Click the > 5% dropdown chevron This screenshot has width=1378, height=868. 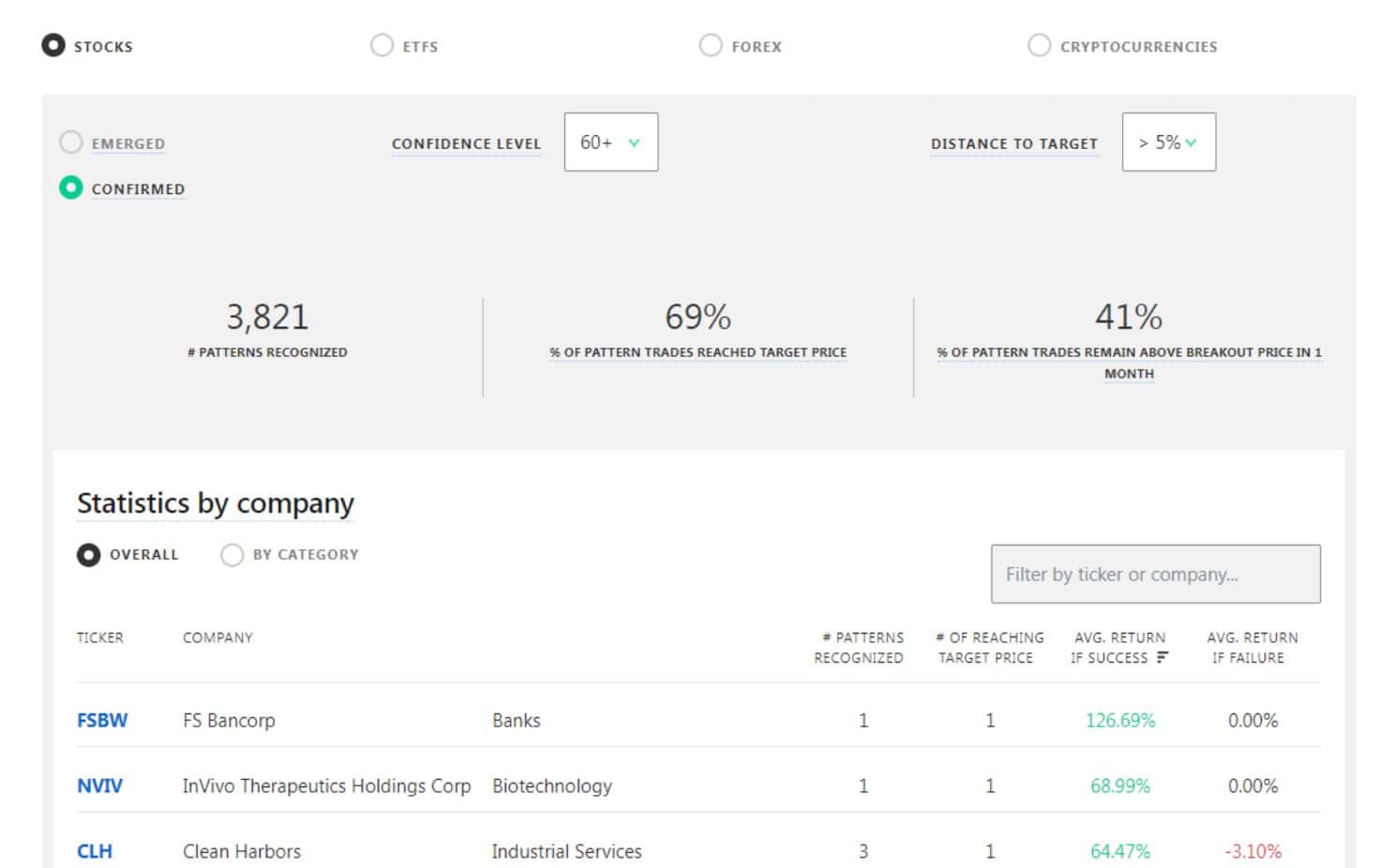click(1191, 142)
